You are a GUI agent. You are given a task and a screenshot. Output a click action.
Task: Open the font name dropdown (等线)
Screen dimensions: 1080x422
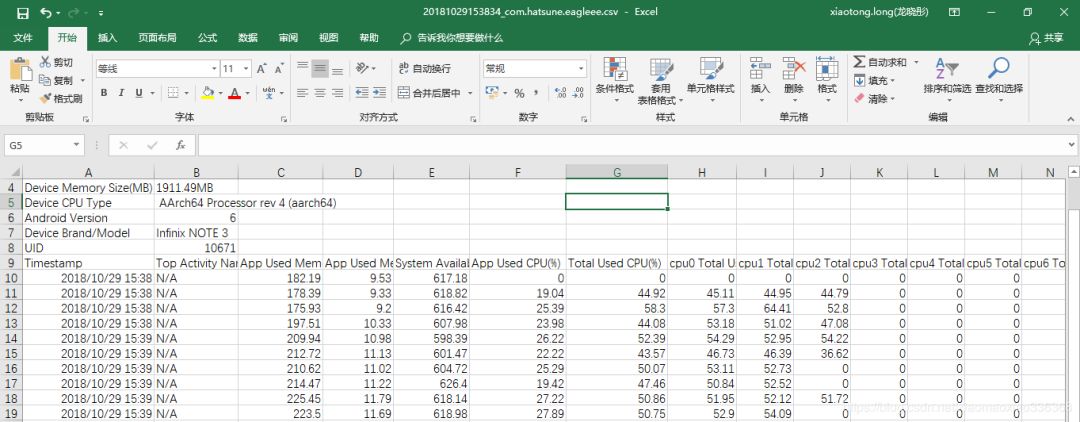point(213,69)
